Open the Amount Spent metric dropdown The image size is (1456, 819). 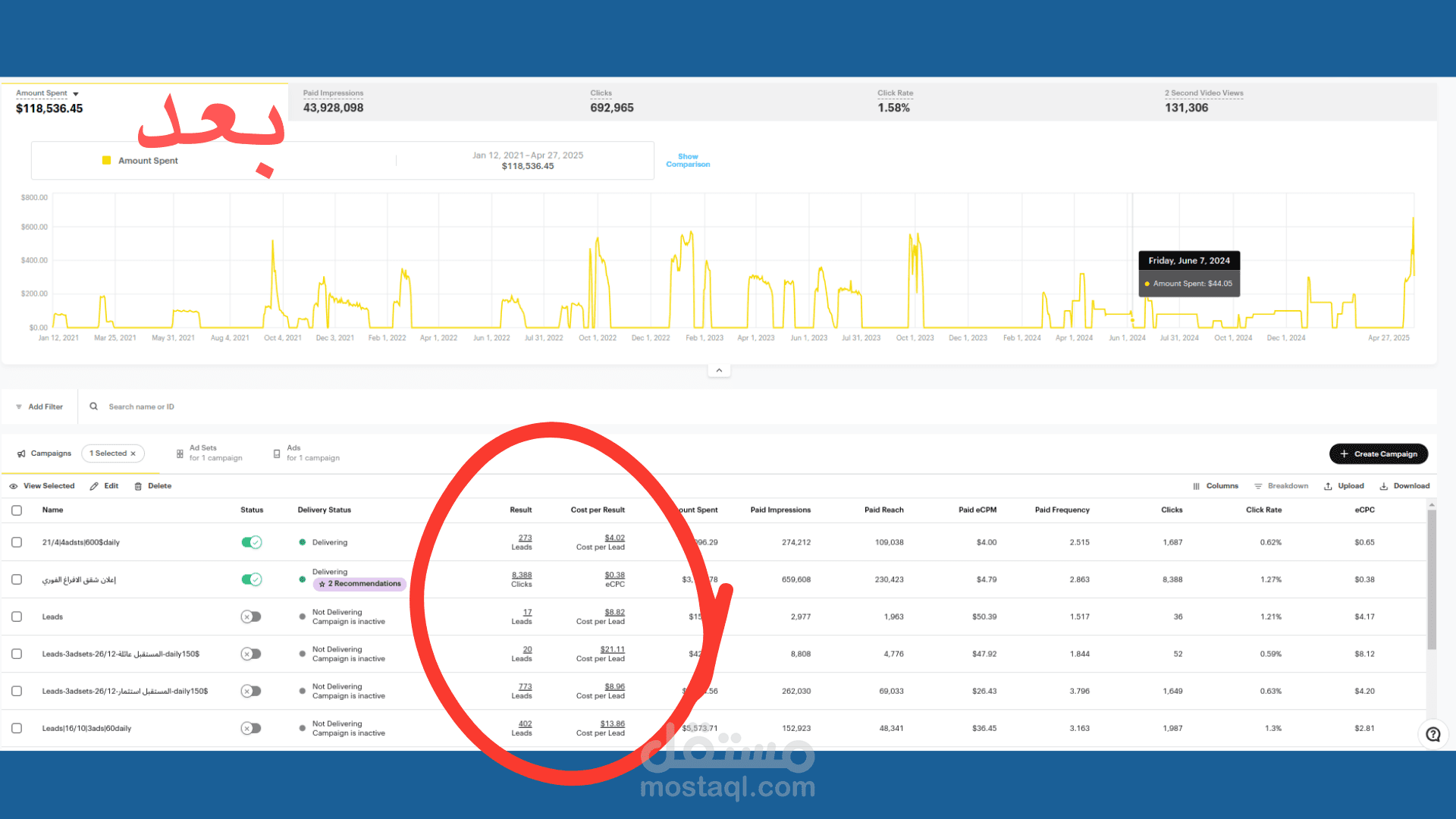coord(76,94)
